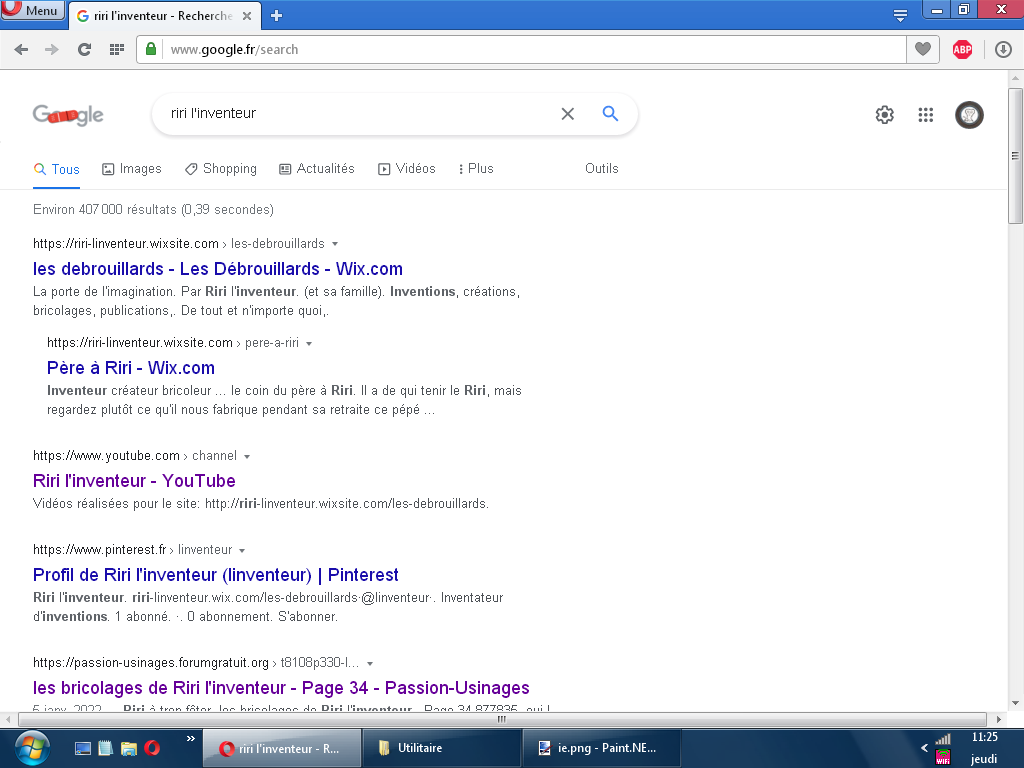This screenshot has height=768, width=1024.
Task: Open the folder explorer quick launch icon
Action: pos(129,748)
